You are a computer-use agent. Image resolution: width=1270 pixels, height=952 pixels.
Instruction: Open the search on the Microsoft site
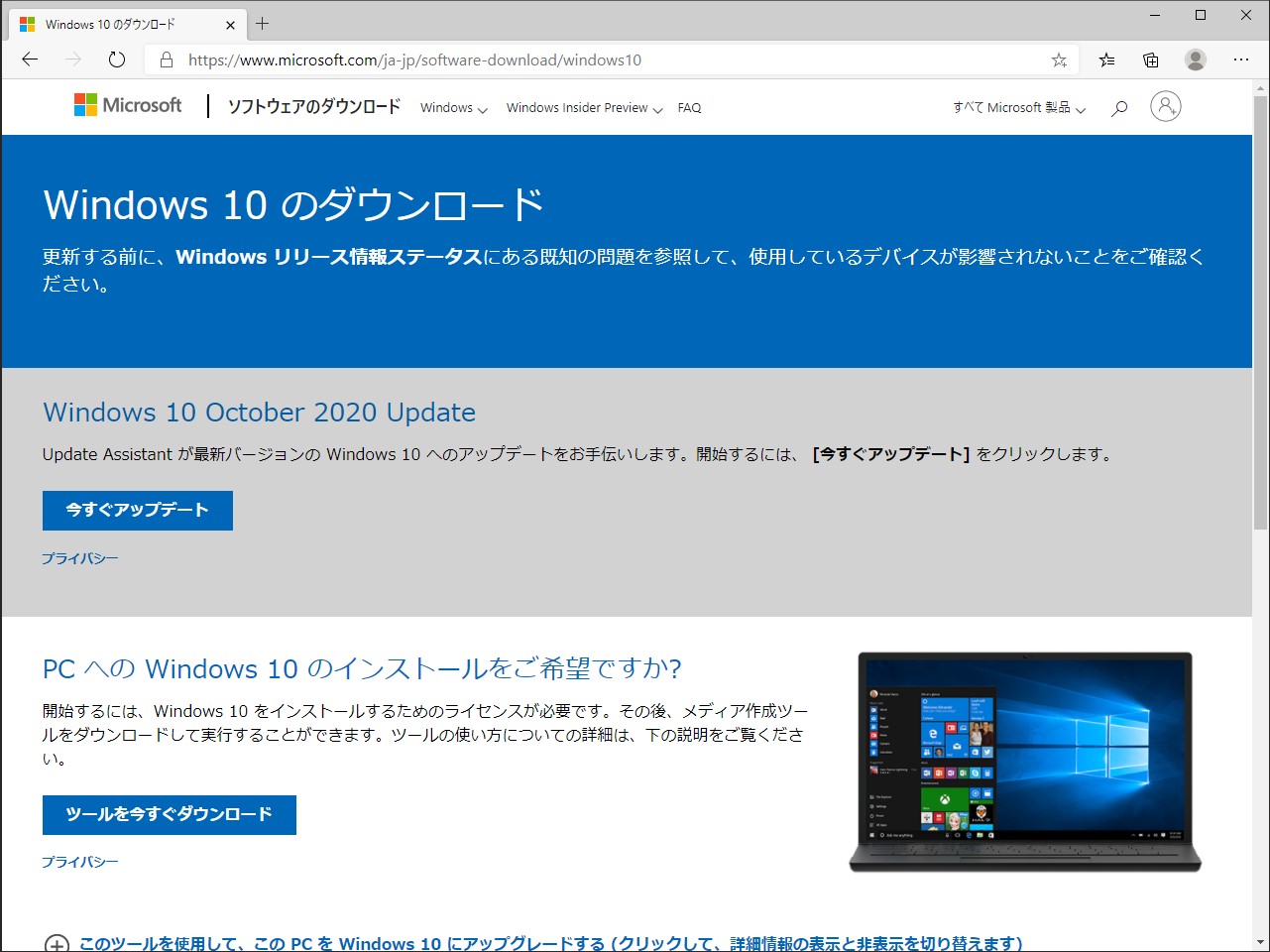coord(1118,107)
